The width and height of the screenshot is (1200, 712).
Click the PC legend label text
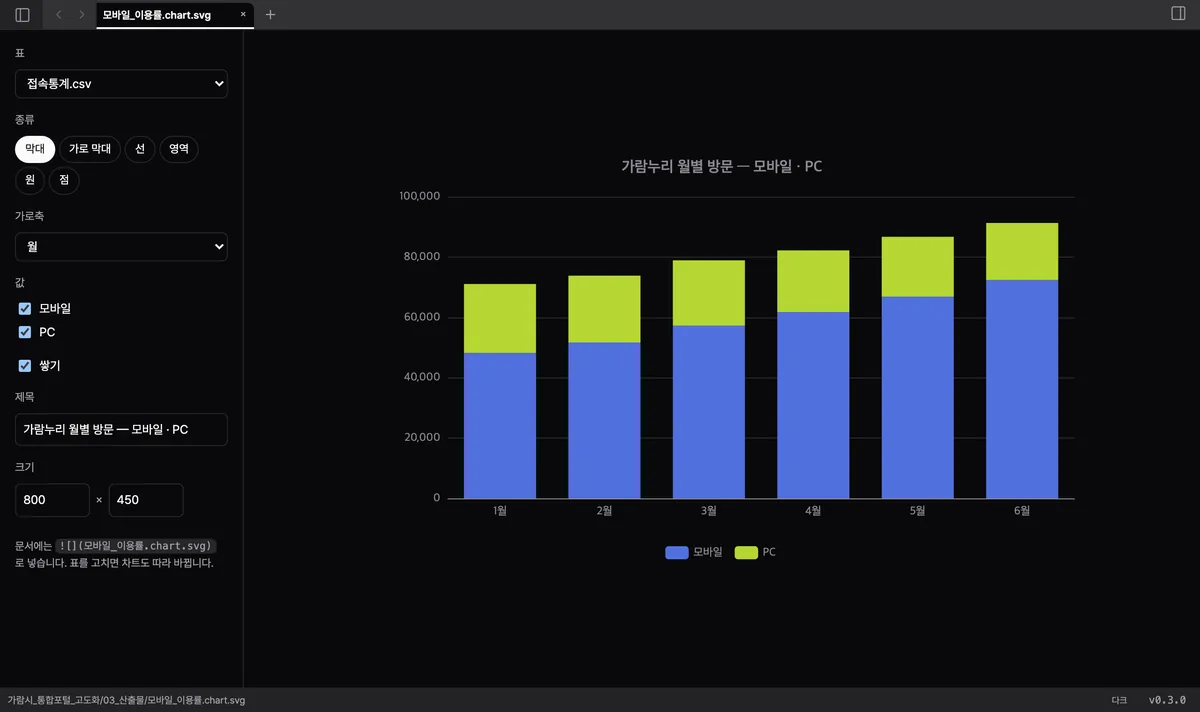click(x=769, y=552)
